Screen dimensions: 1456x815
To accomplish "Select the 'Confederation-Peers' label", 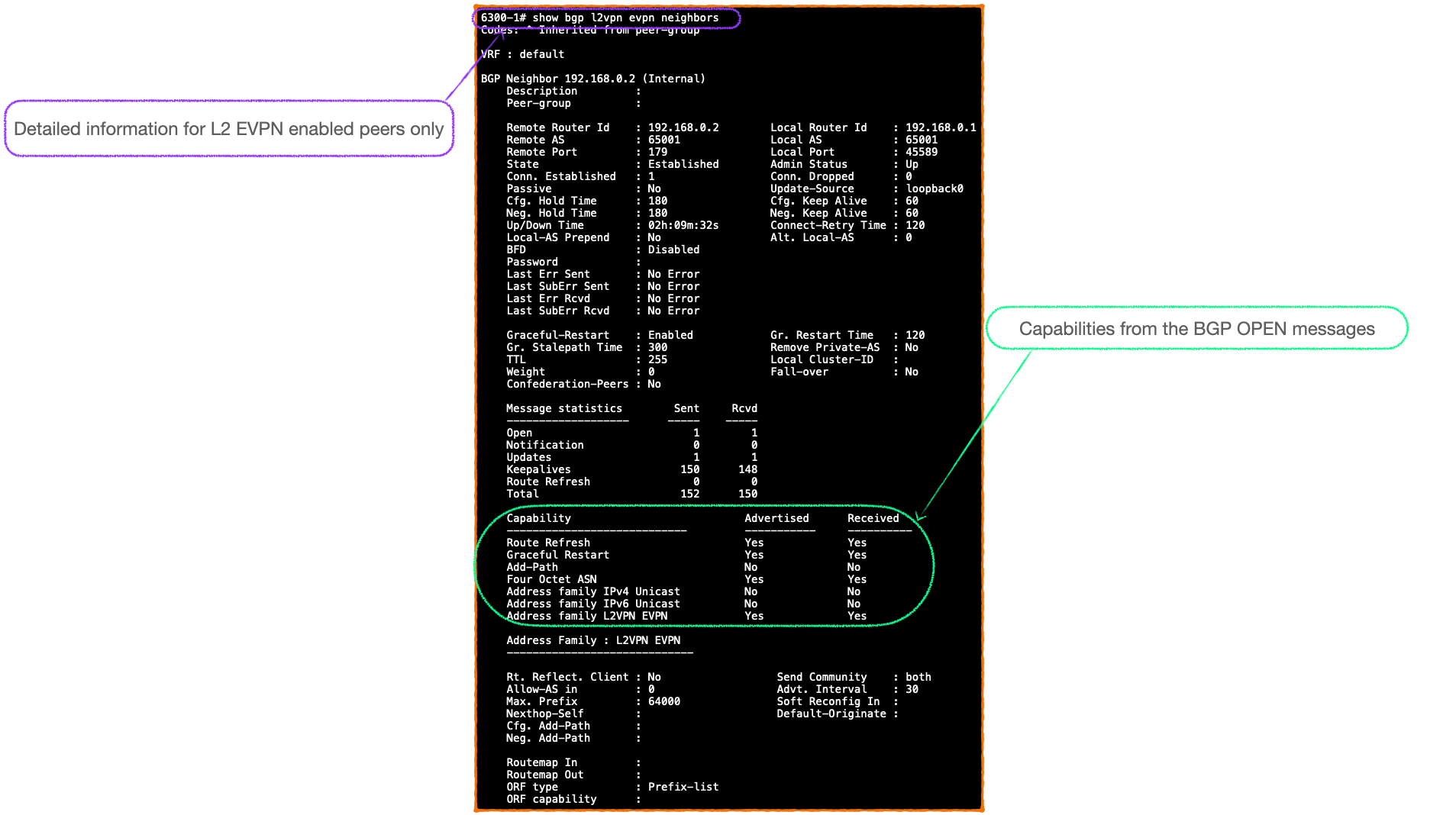I will pyautogui.click(x=567, y=384).
